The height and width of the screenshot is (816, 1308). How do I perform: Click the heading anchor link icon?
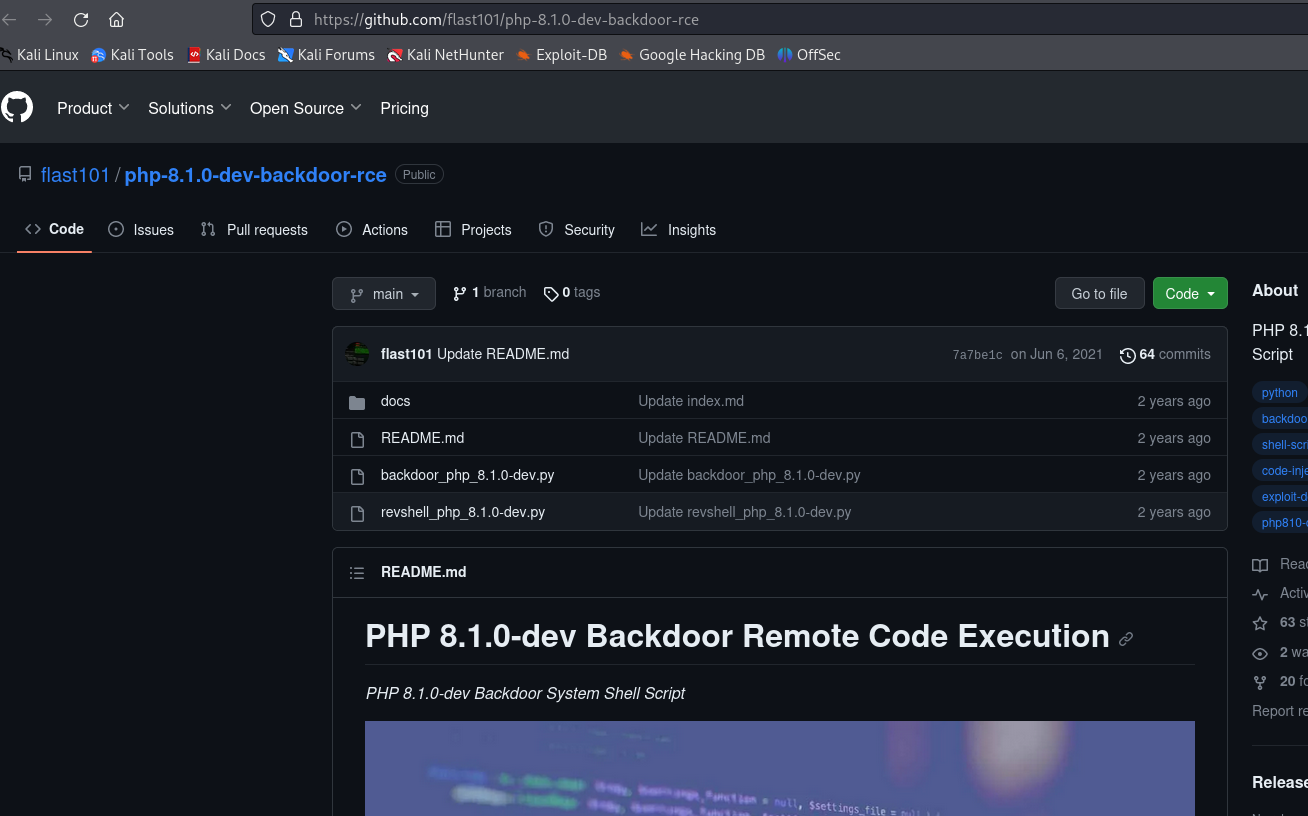point(1126,639)
